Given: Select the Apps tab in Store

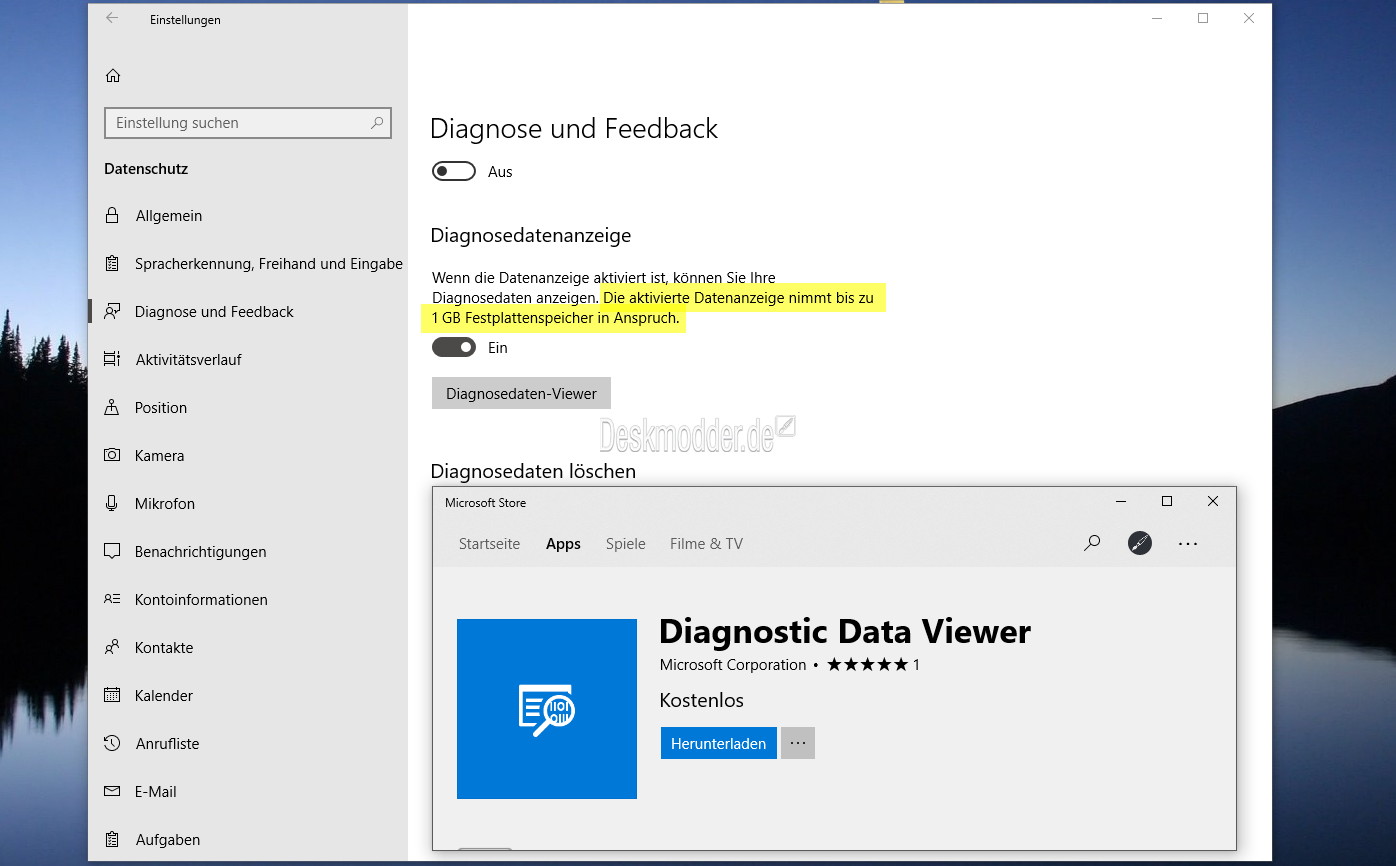Looking at the screenshot, I should tap(563, 544).
